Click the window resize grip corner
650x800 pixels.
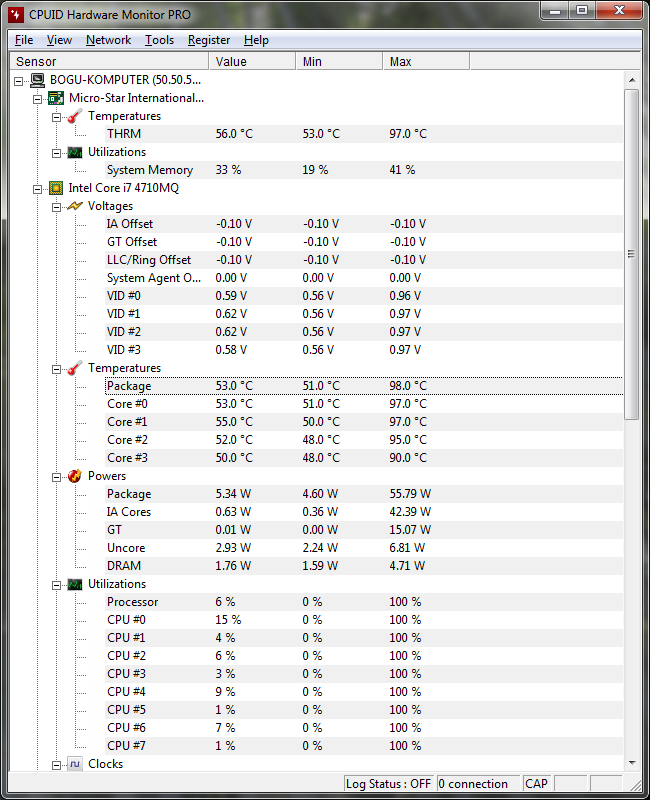(x=635, y=786)
